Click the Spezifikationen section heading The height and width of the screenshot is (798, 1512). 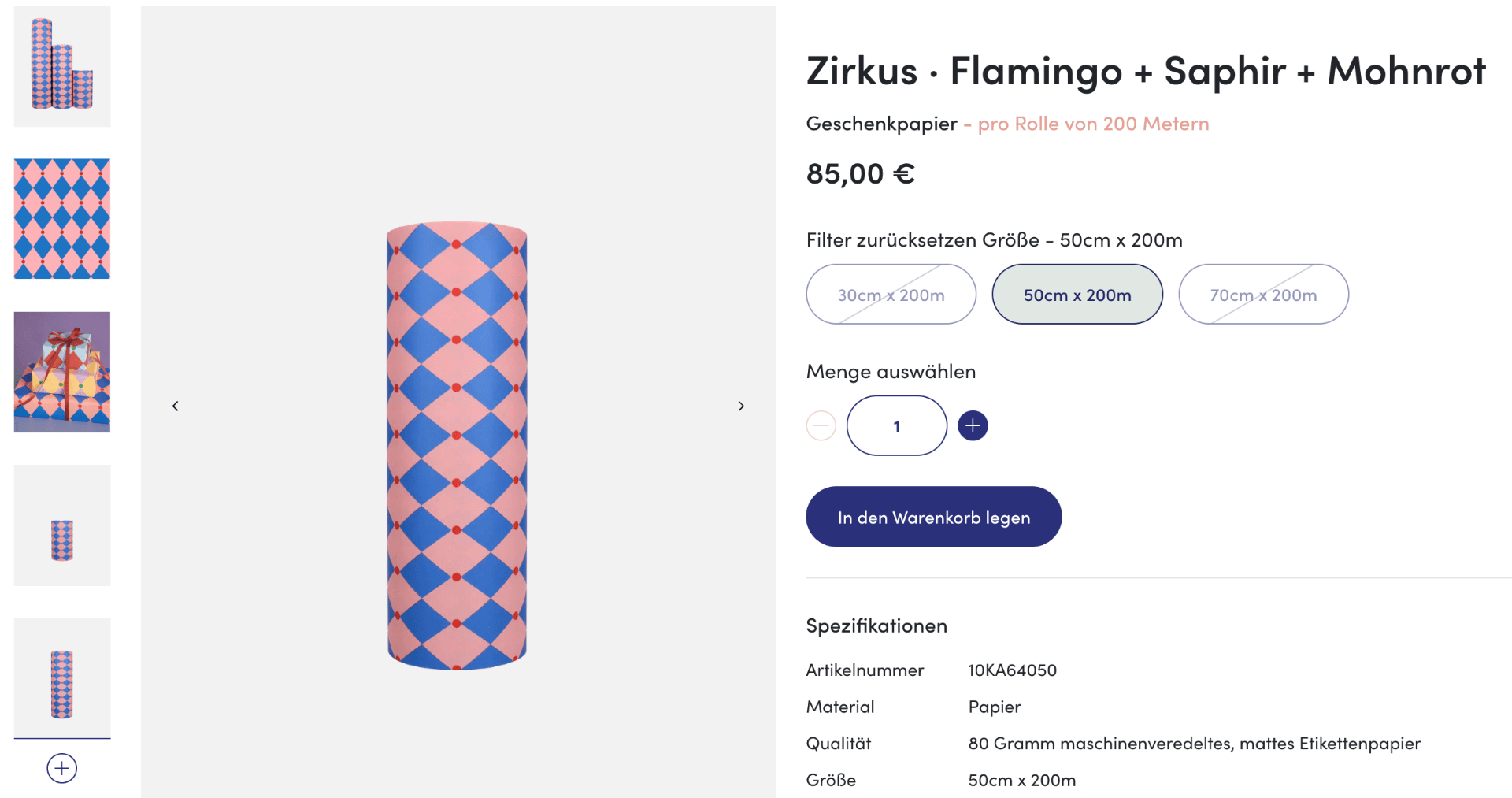876,625
